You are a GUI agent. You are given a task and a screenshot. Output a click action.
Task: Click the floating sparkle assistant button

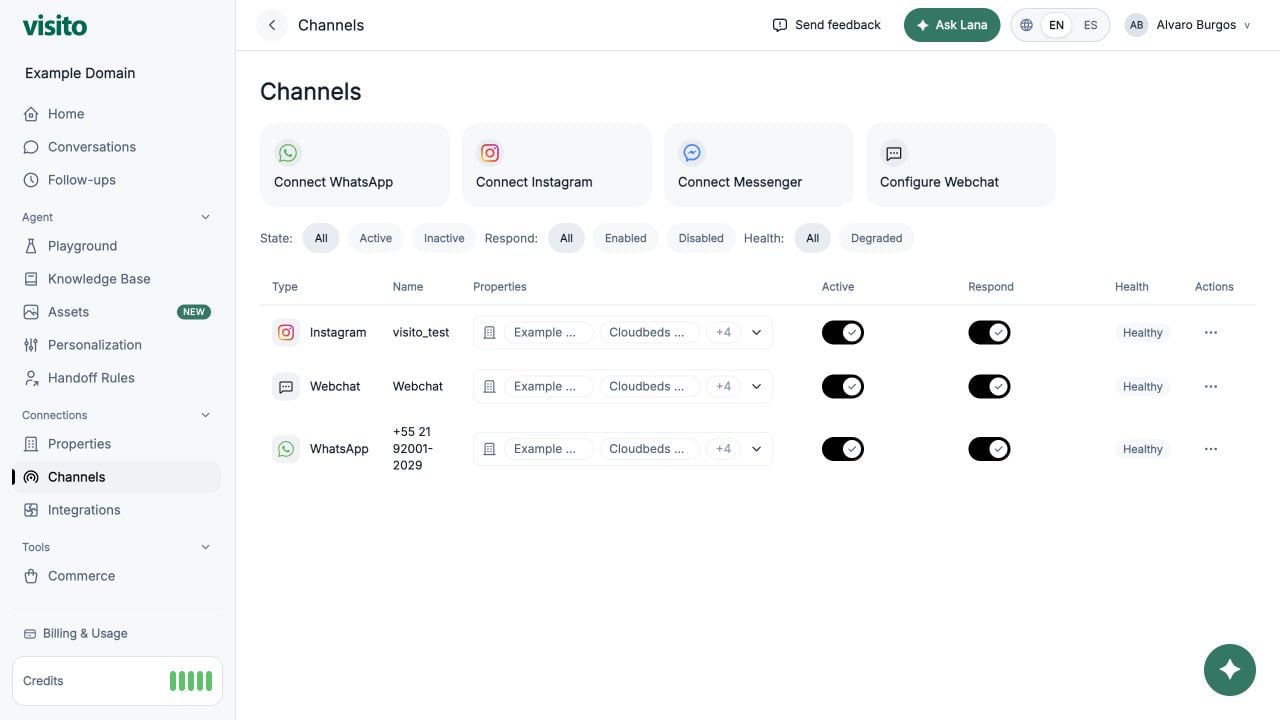tap(1230, 670)
